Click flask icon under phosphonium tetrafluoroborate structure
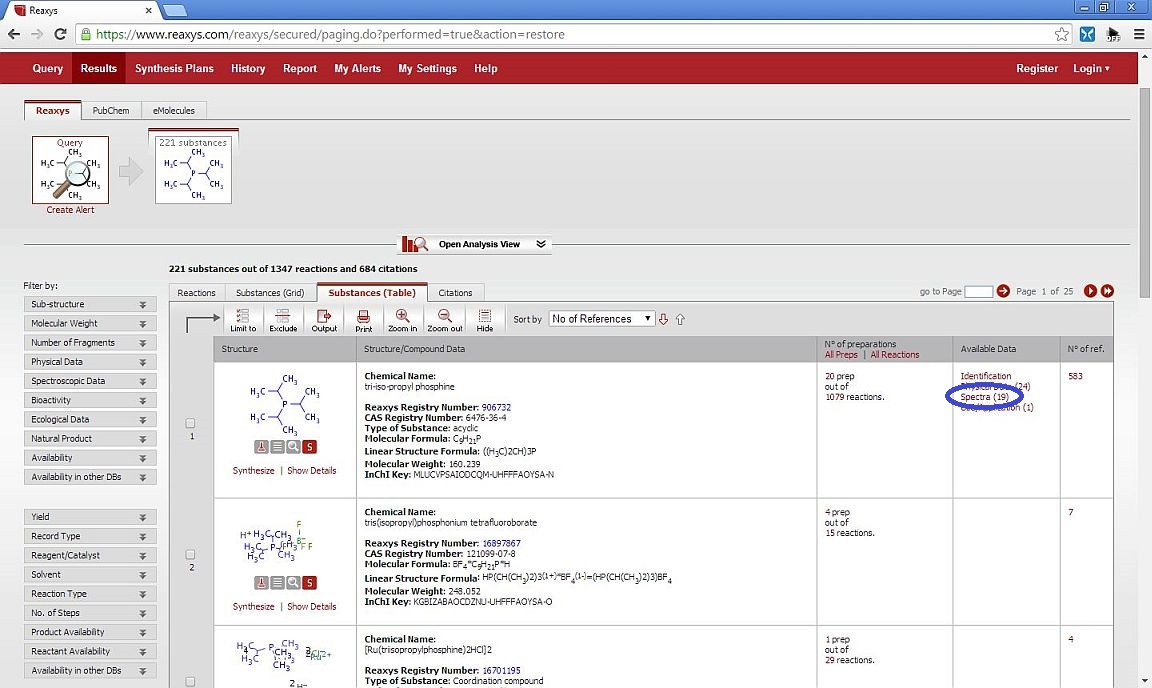1152x688 pixels. click(261, 583)
